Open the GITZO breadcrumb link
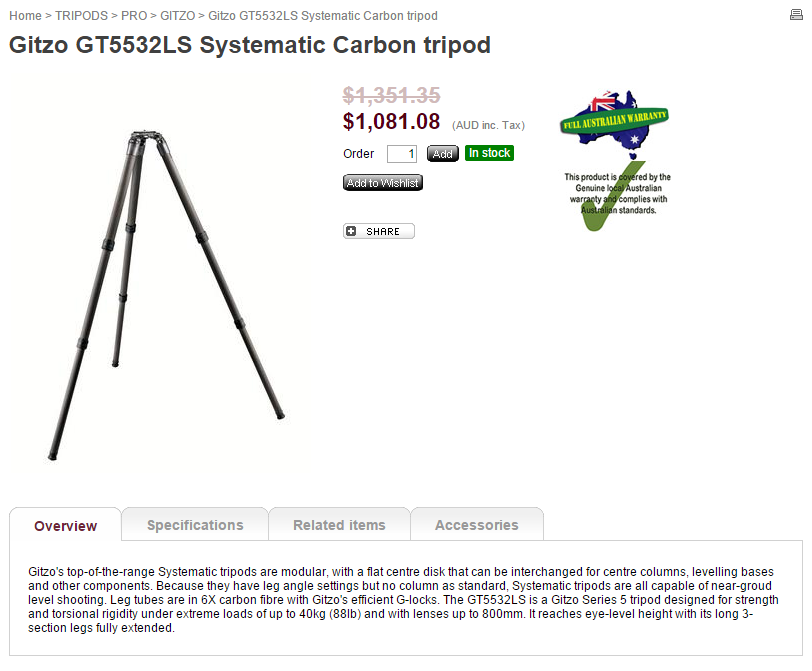Image resolution: width=812 pixels, height=671 pixels. (x=178, y=16)
